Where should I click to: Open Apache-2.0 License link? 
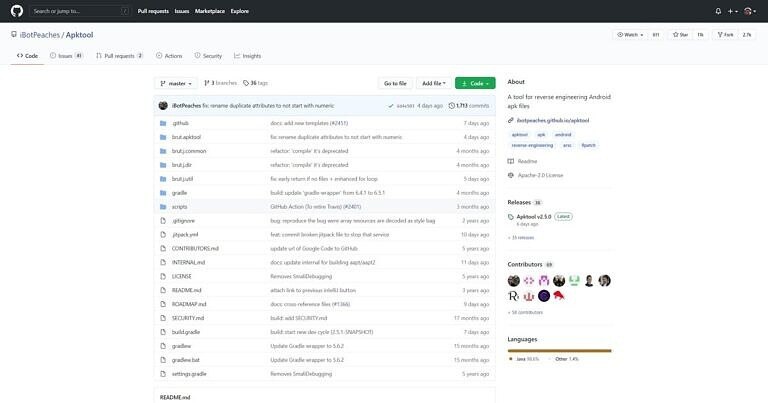(x=536, y=175)
